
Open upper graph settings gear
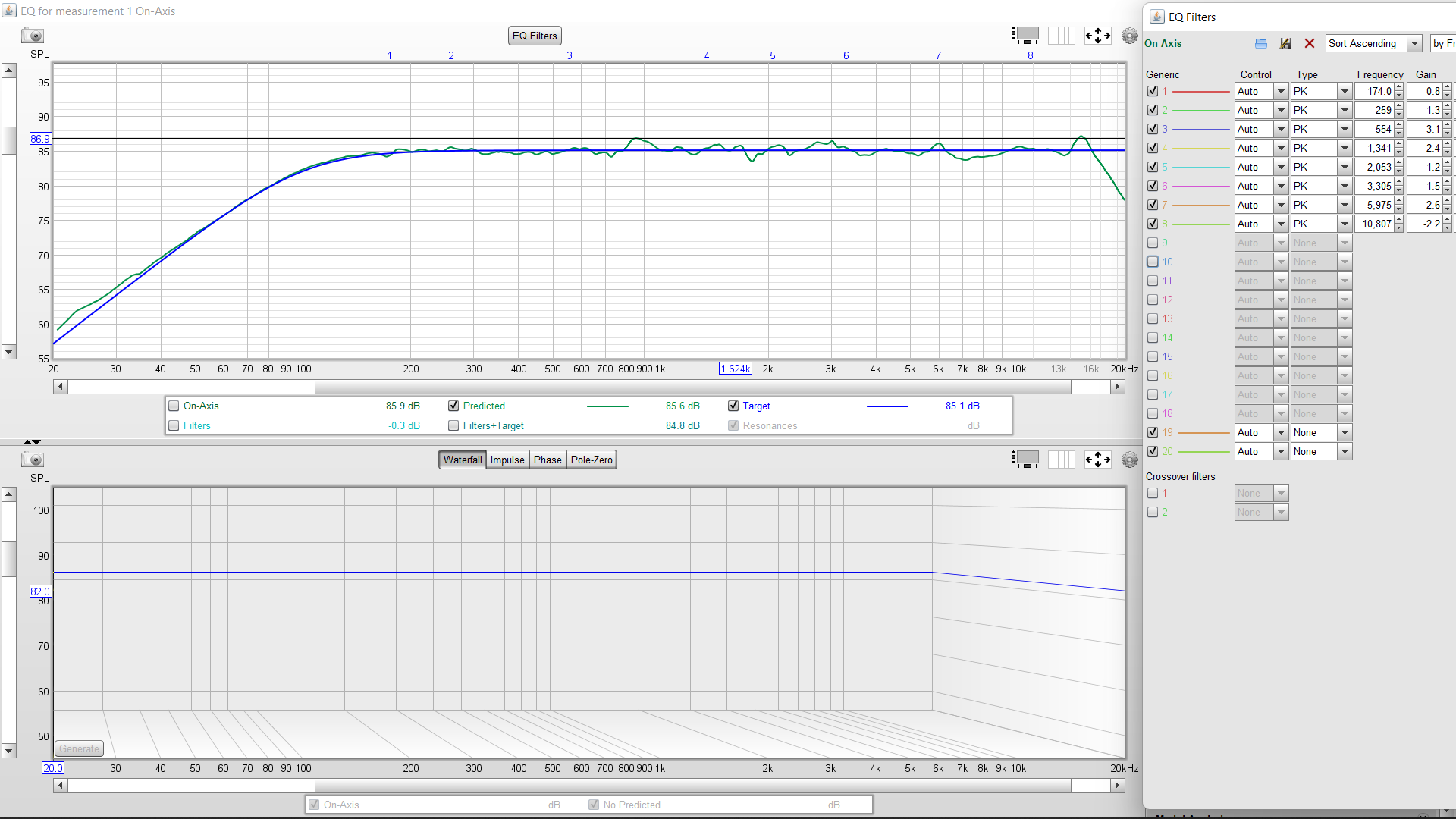pyautogui.click(x=1130, y=36)
